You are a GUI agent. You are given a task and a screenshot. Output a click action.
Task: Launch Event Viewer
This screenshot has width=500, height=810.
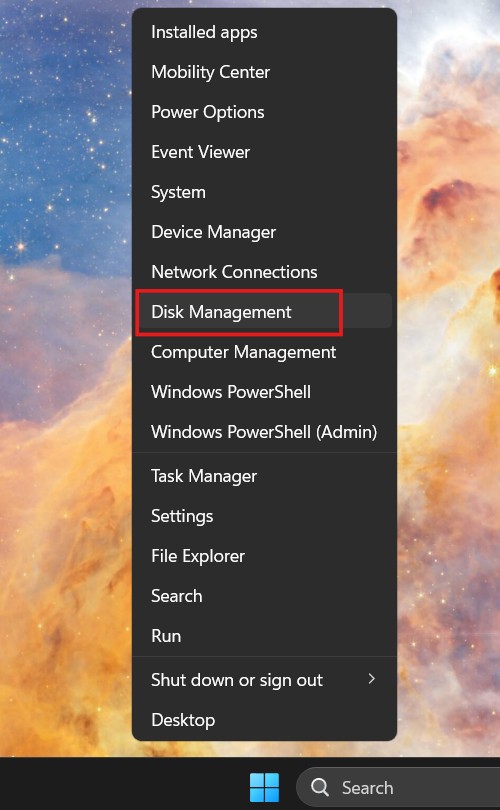click(x=264, y=152)
